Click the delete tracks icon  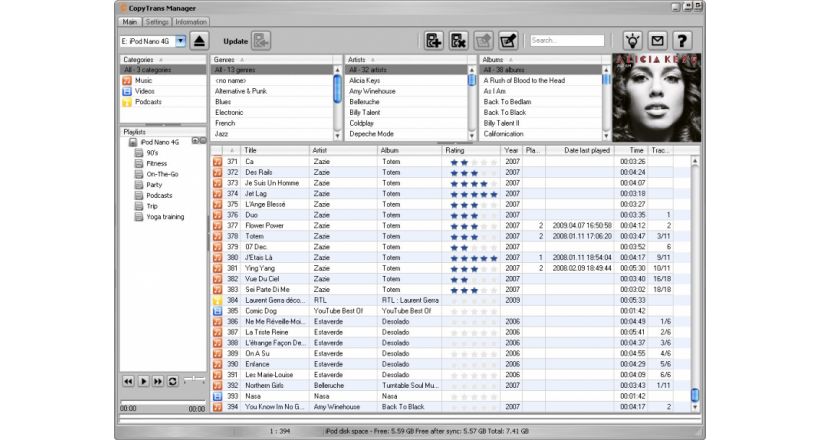(x=458, y=41)
